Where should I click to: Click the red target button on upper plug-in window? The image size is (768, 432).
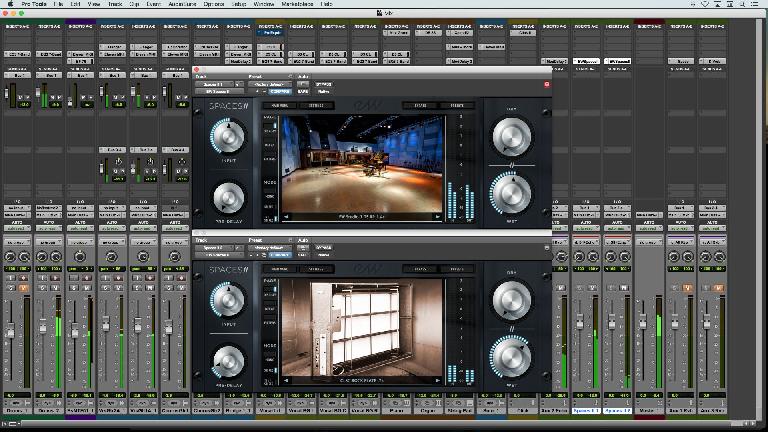pos(547,84)
